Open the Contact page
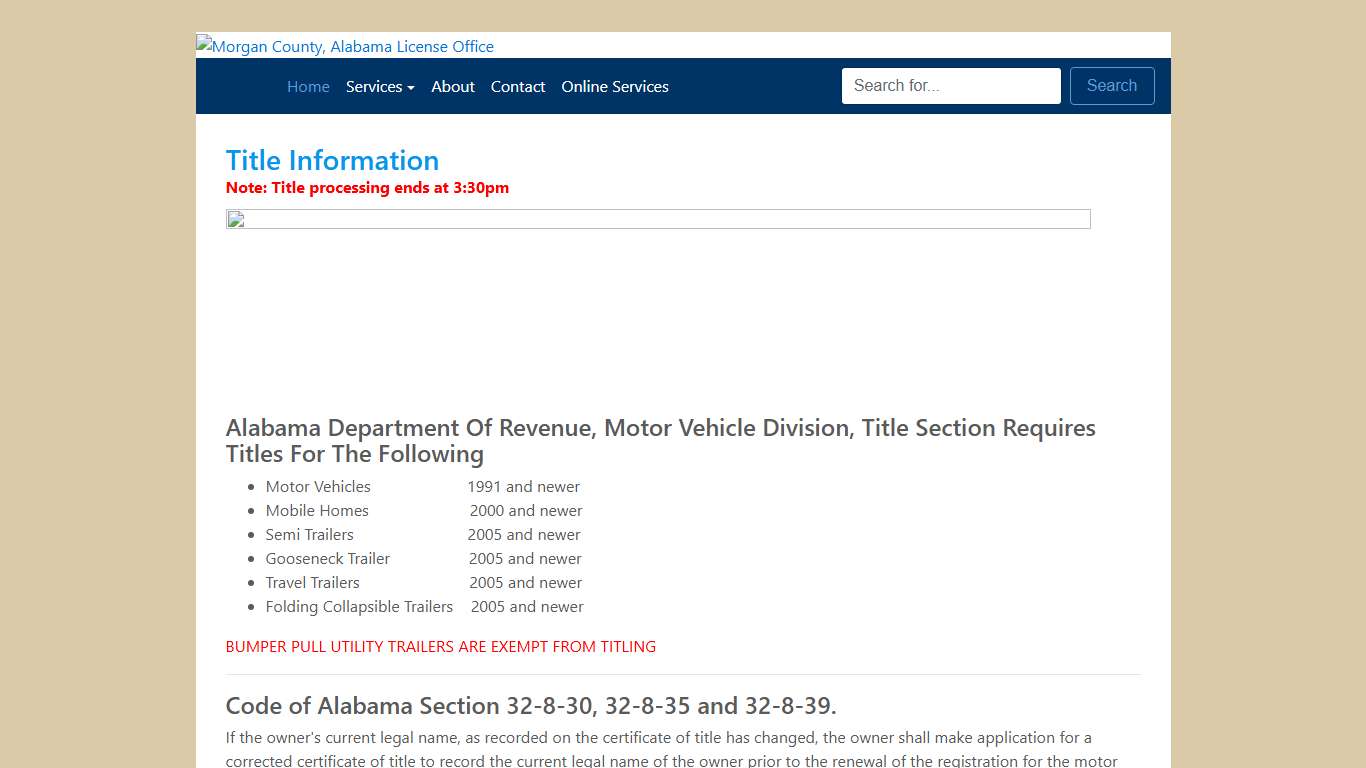This screenshot has height=768, width=1366. [x=518, y=87]
